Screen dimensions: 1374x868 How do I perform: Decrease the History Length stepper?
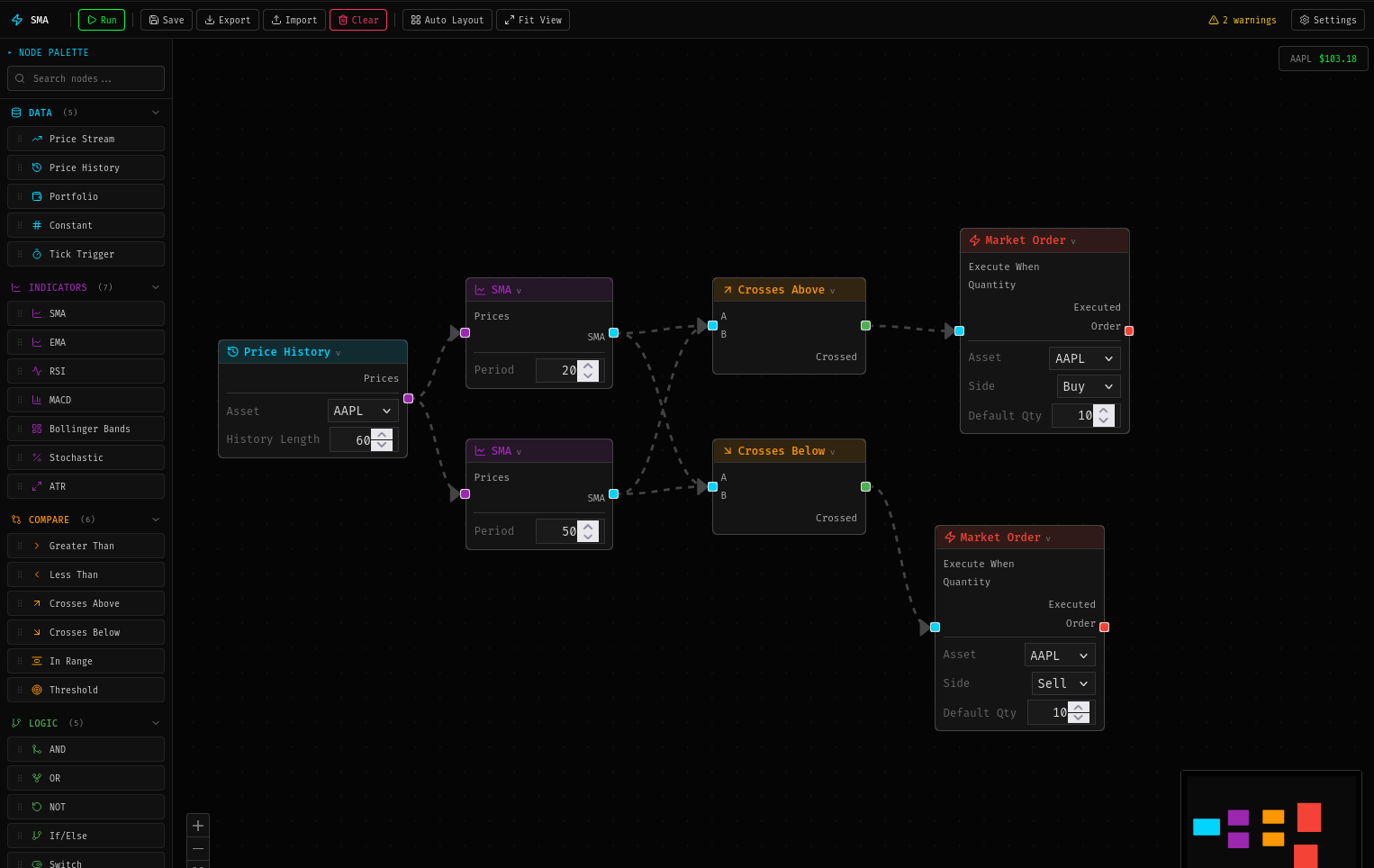pos(382,446)
